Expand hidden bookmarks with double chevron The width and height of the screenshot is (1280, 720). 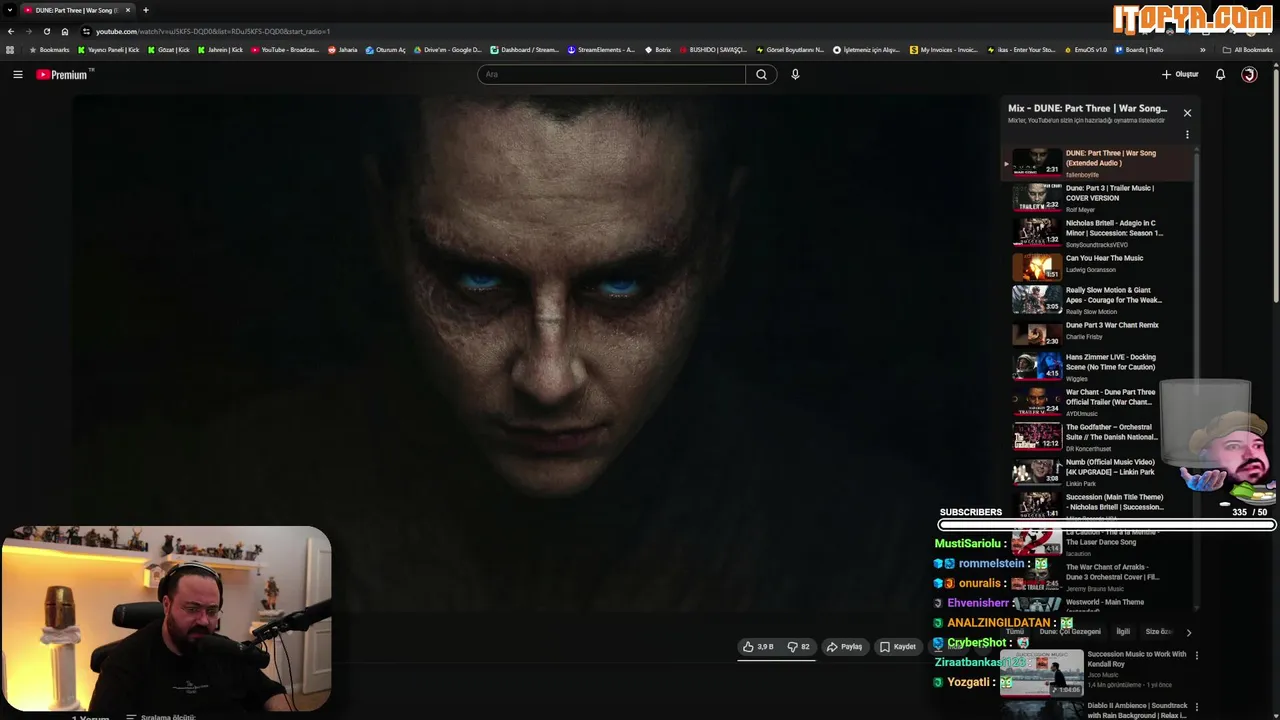tap(1202, 49)
